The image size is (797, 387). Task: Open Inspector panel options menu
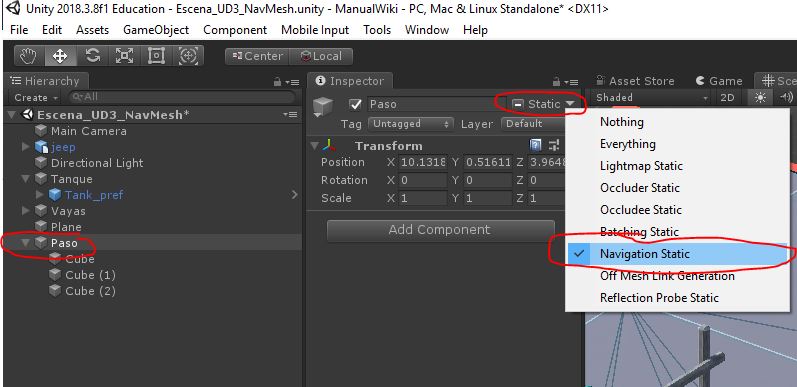[x=572, y=82]
